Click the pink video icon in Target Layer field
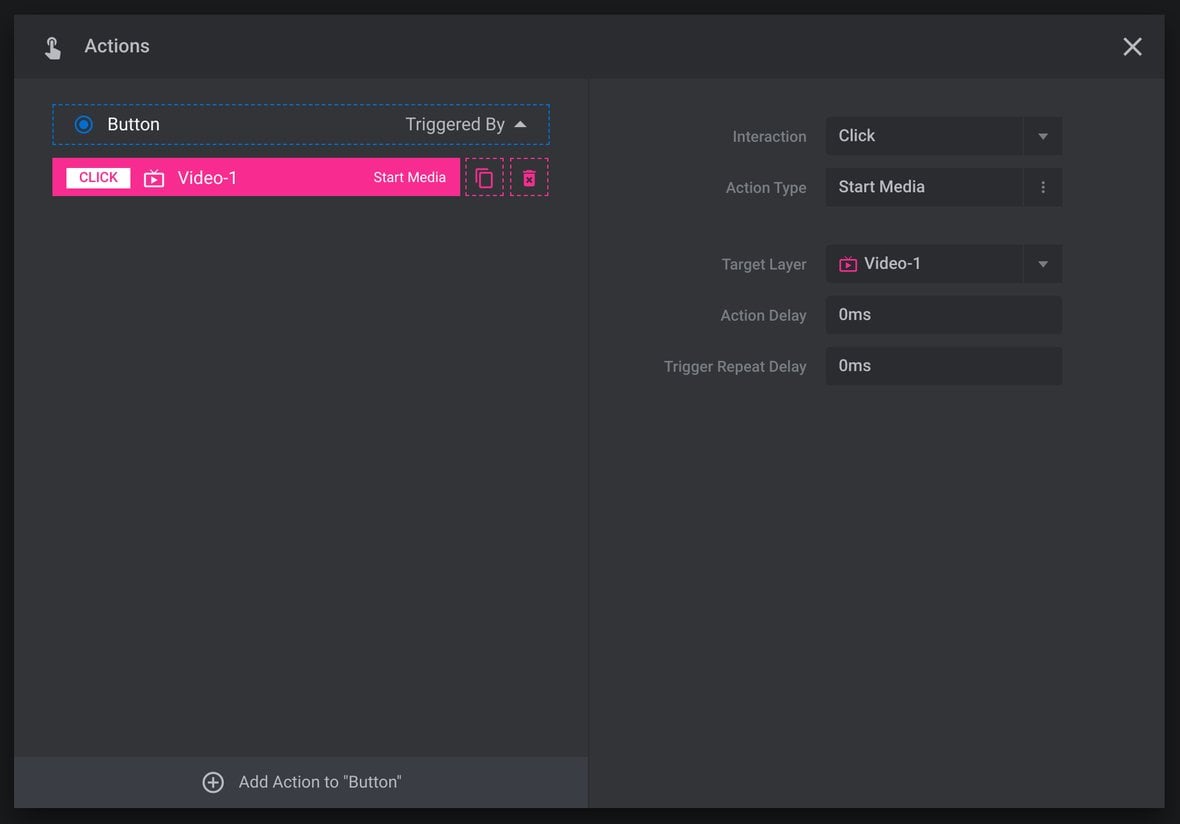The image size is (1180, 824). click(x=848, y=264)
